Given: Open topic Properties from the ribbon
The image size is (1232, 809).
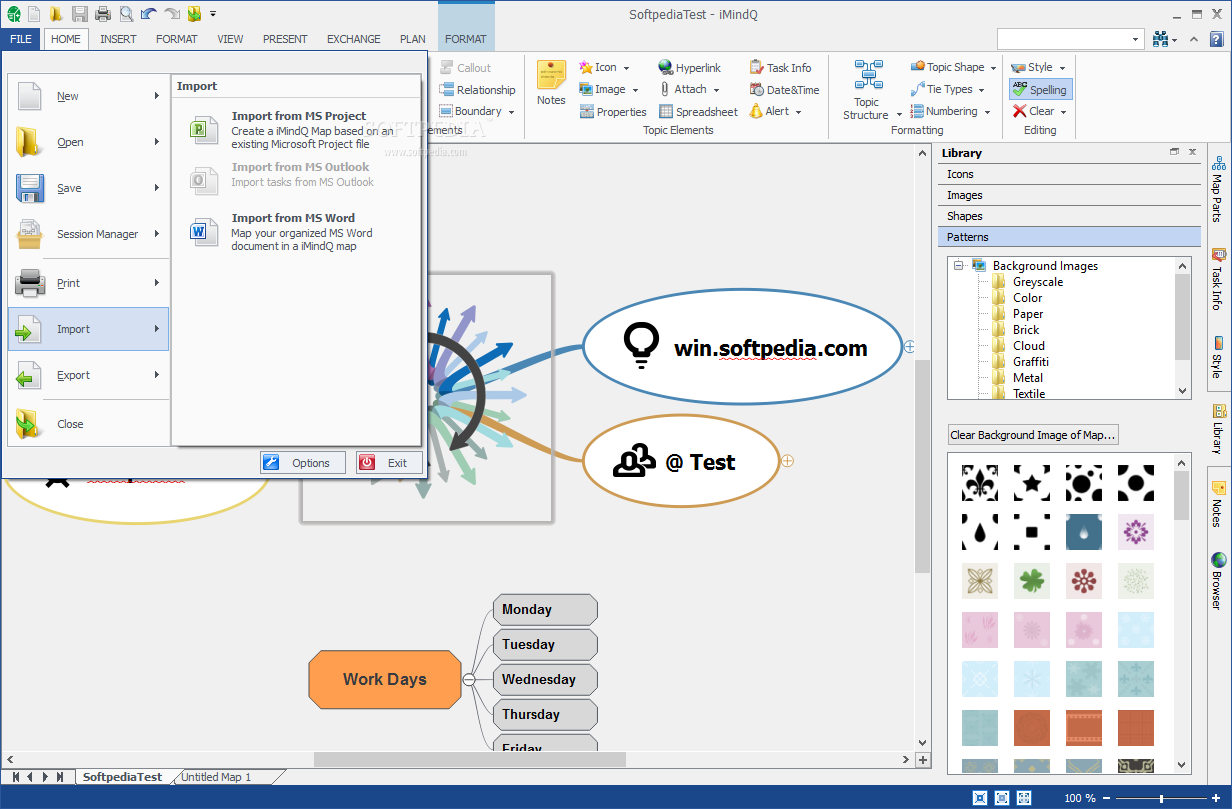Looking at the screenshot, I should pyautogui.click(x=612, y=112).
